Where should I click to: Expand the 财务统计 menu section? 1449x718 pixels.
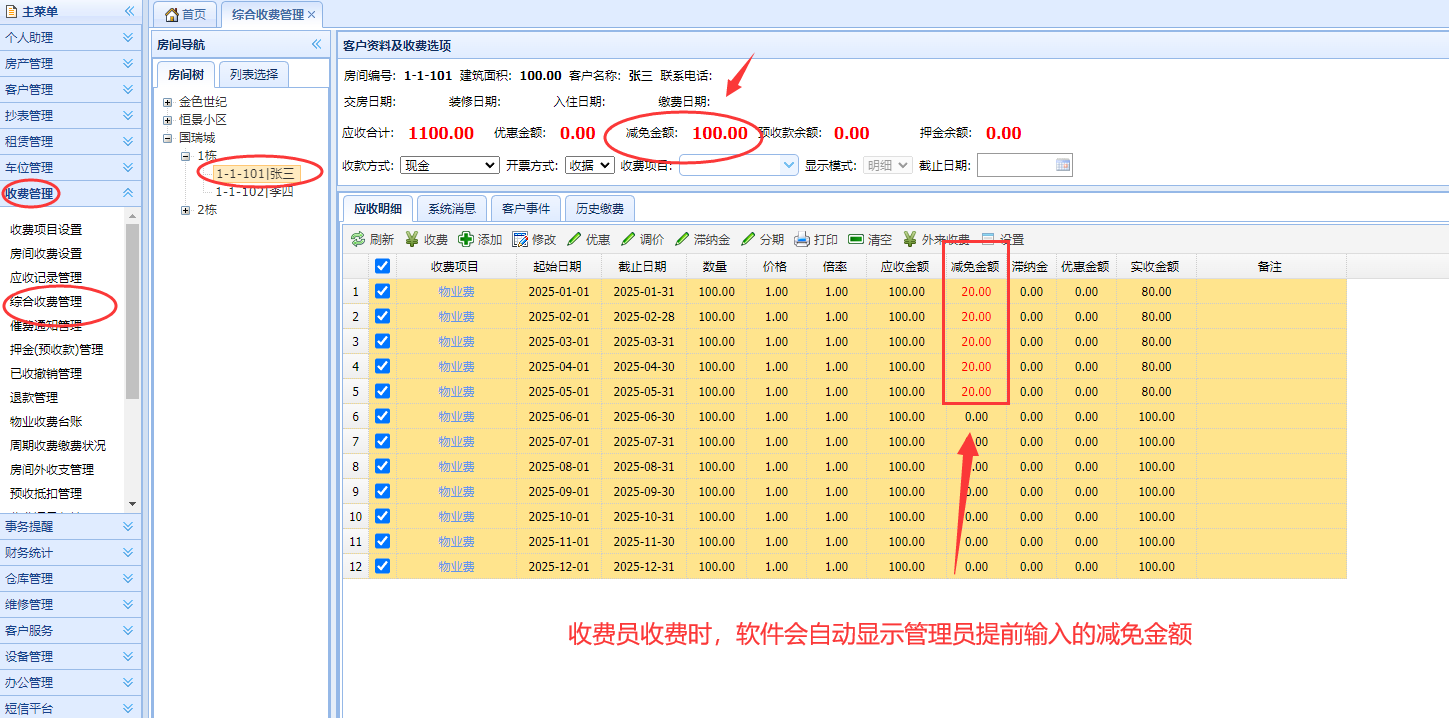click(70, 552)
